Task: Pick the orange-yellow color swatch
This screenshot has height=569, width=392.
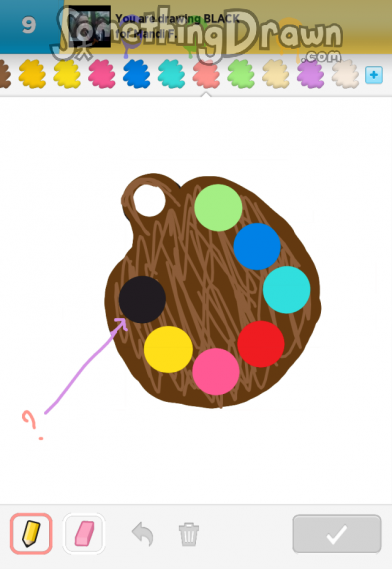Action: coord(32,74)
